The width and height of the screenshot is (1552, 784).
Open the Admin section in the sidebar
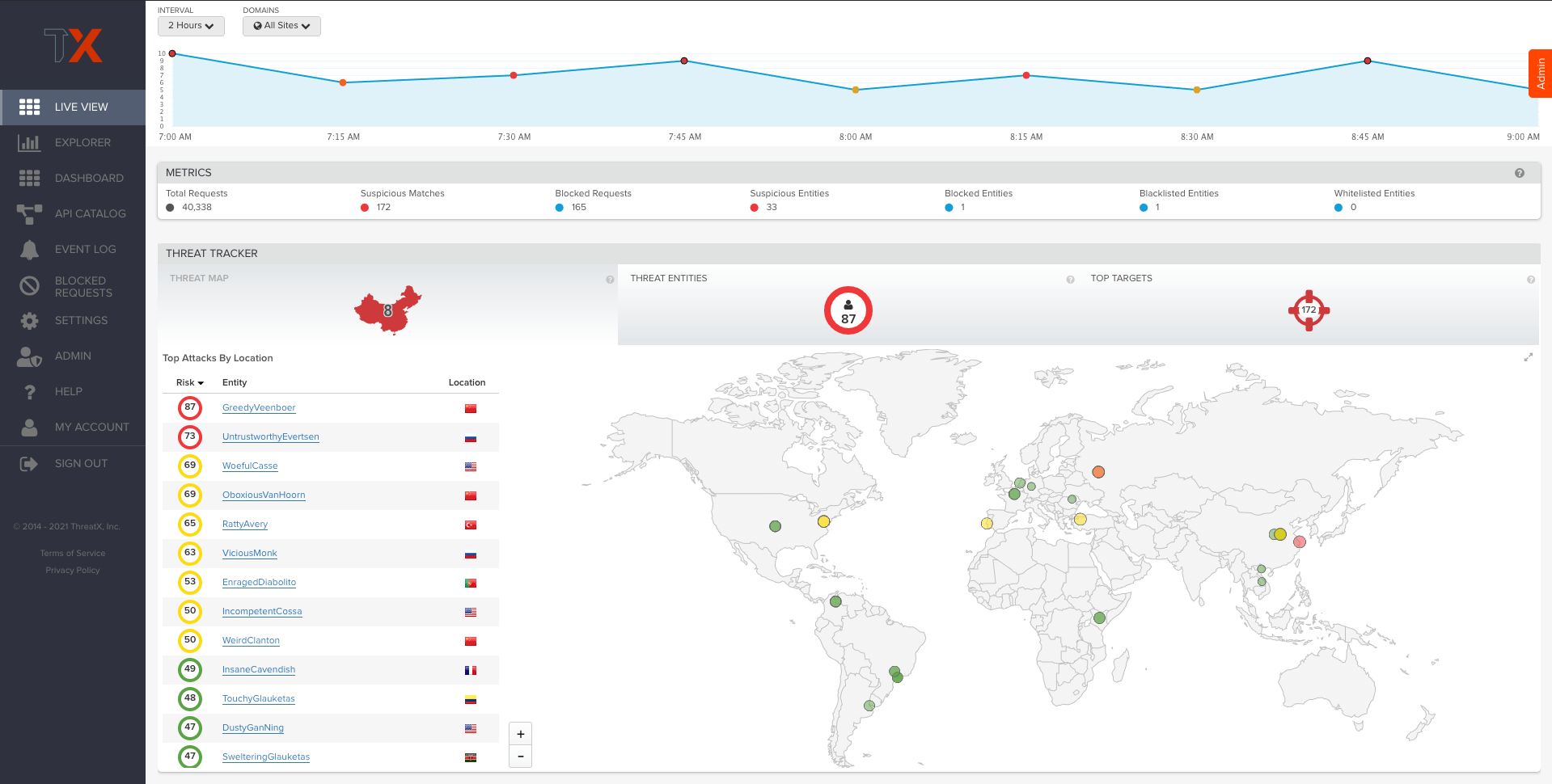72,356
